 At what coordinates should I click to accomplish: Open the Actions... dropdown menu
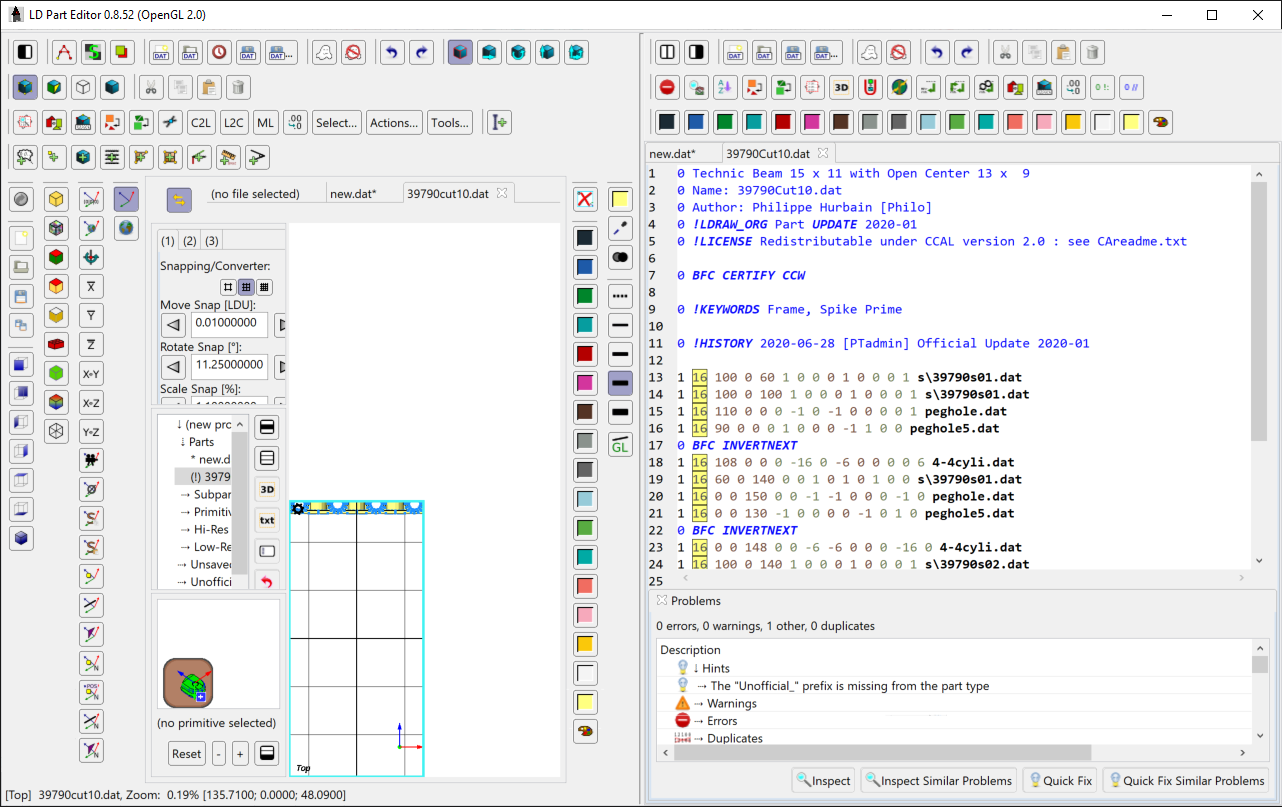[394, 123]
